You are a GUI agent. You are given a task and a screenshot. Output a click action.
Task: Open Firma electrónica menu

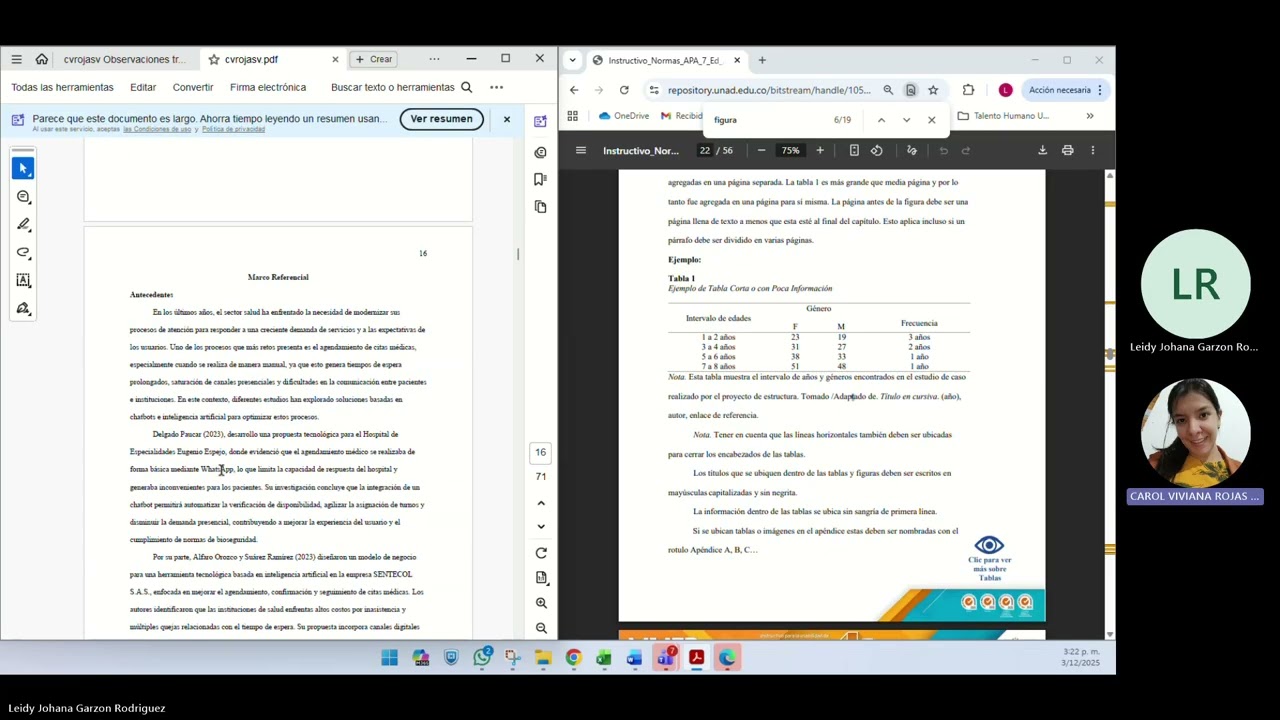268,87
